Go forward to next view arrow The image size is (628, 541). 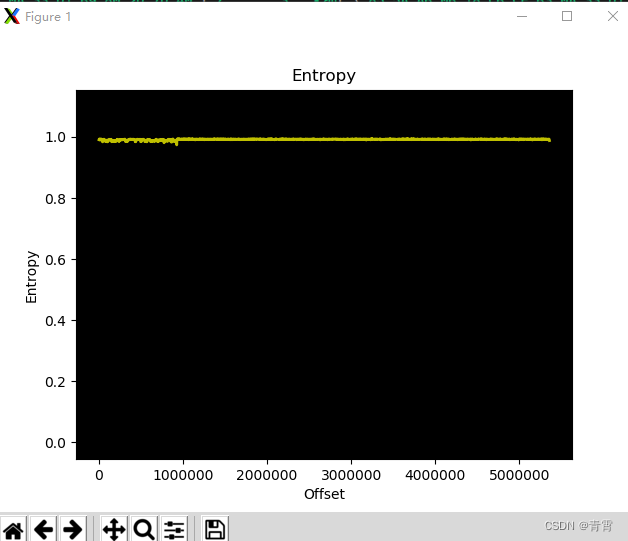(x=73, y=529)
